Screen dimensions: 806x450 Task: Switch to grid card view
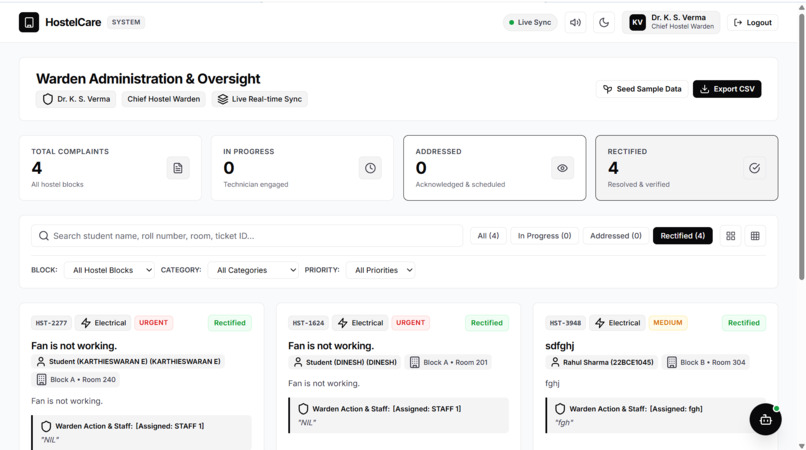click(x=730, y=236)
